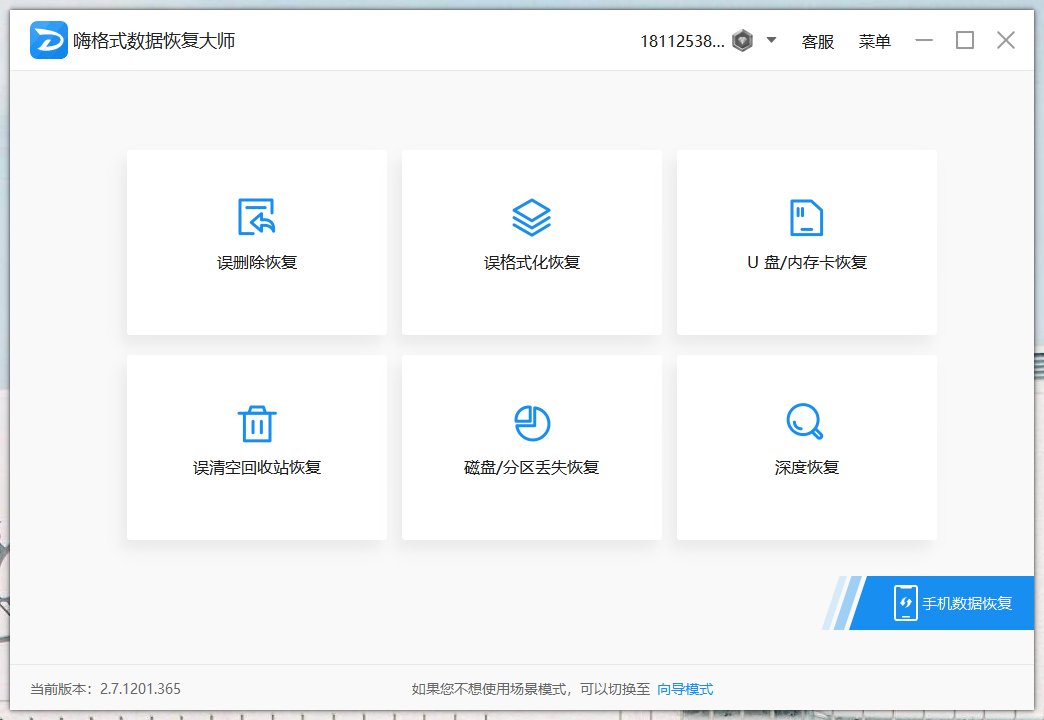Open the 深度恢复 recovery mode card
The height and width of the screenshot is (720, 1044).
[x=806, y=447]
